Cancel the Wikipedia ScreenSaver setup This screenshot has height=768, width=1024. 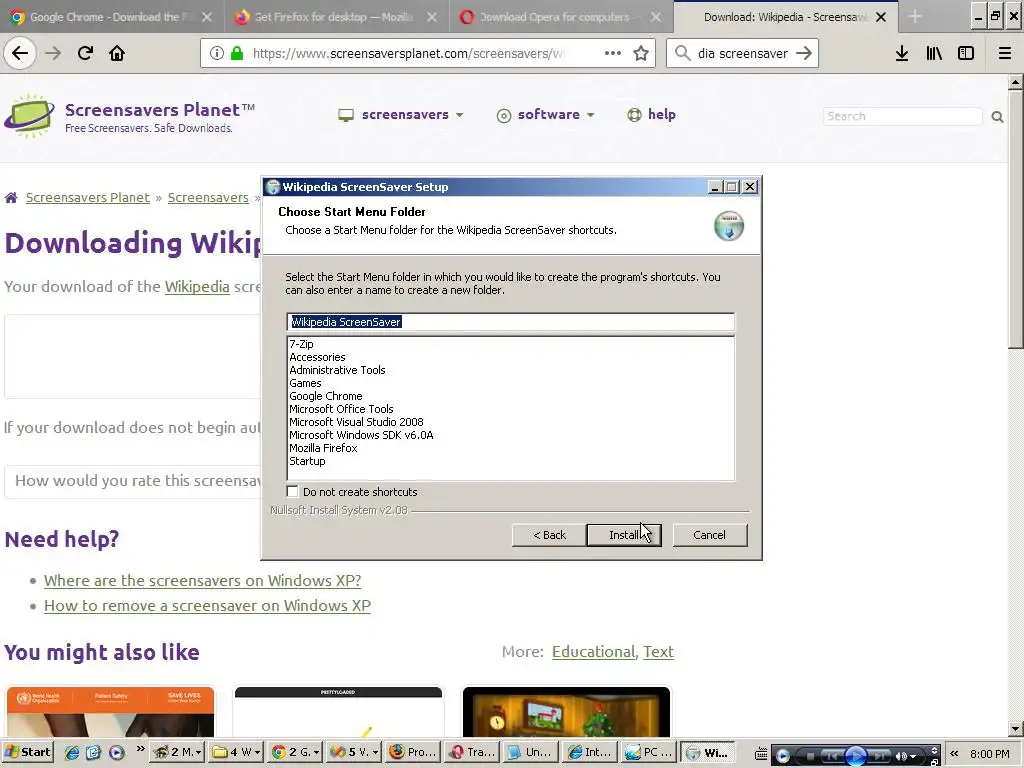point(710,535)
